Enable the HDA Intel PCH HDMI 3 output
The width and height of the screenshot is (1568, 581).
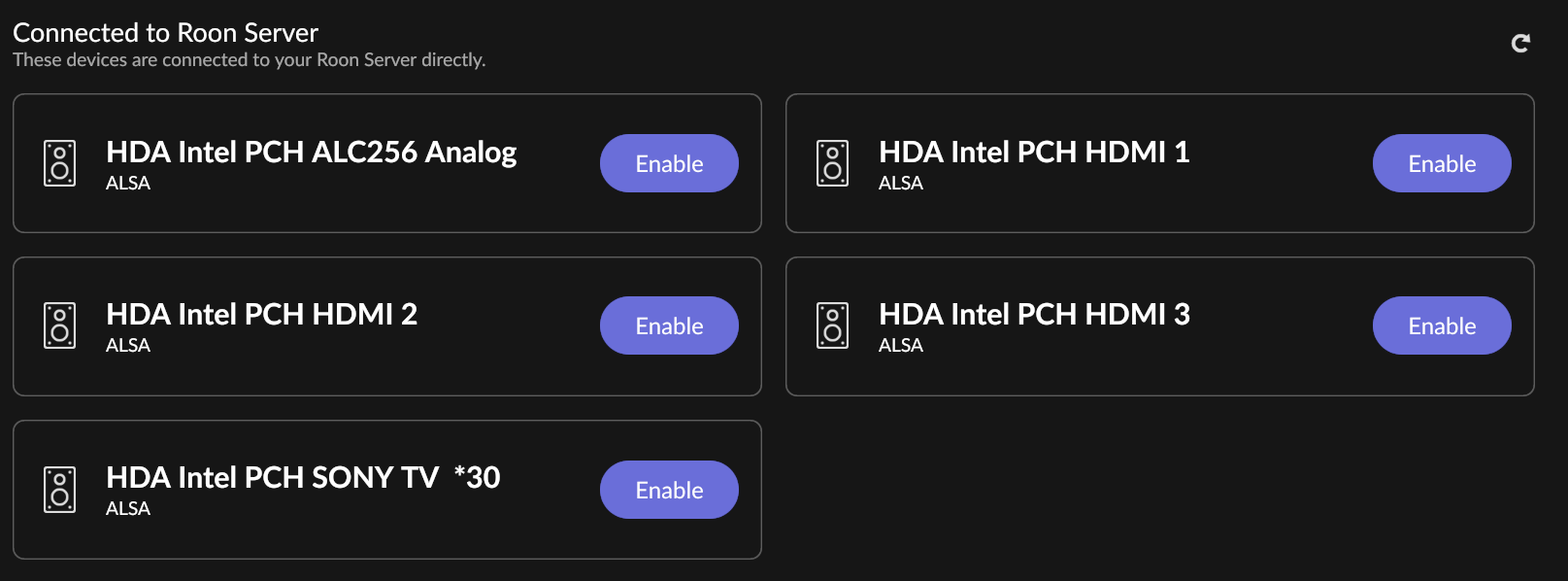[1442, 325]
